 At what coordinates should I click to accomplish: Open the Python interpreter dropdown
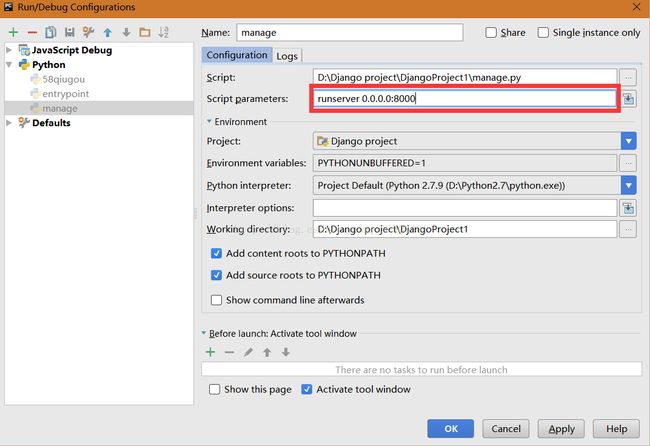tap(628, 186)
